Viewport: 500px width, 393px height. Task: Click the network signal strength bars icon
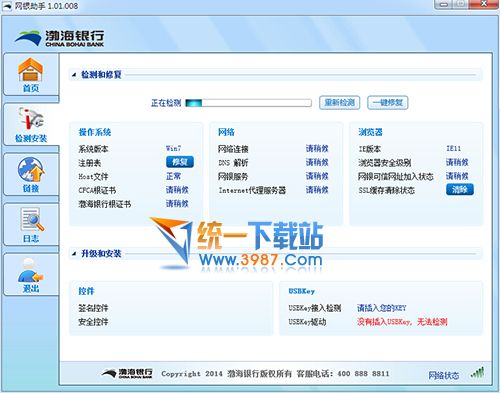coord(477,373)
